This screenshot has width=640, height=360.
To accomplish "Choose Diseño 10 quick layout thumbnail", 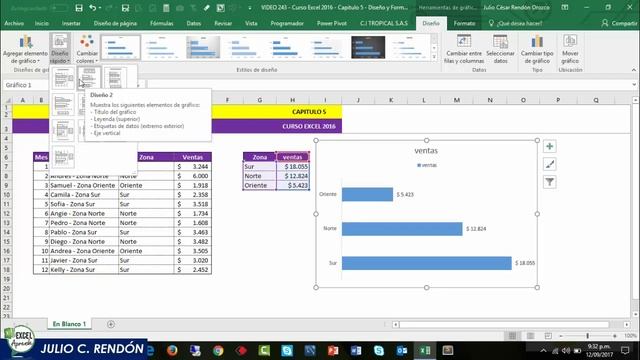I will pyautogui.click(x=62, y=157).
